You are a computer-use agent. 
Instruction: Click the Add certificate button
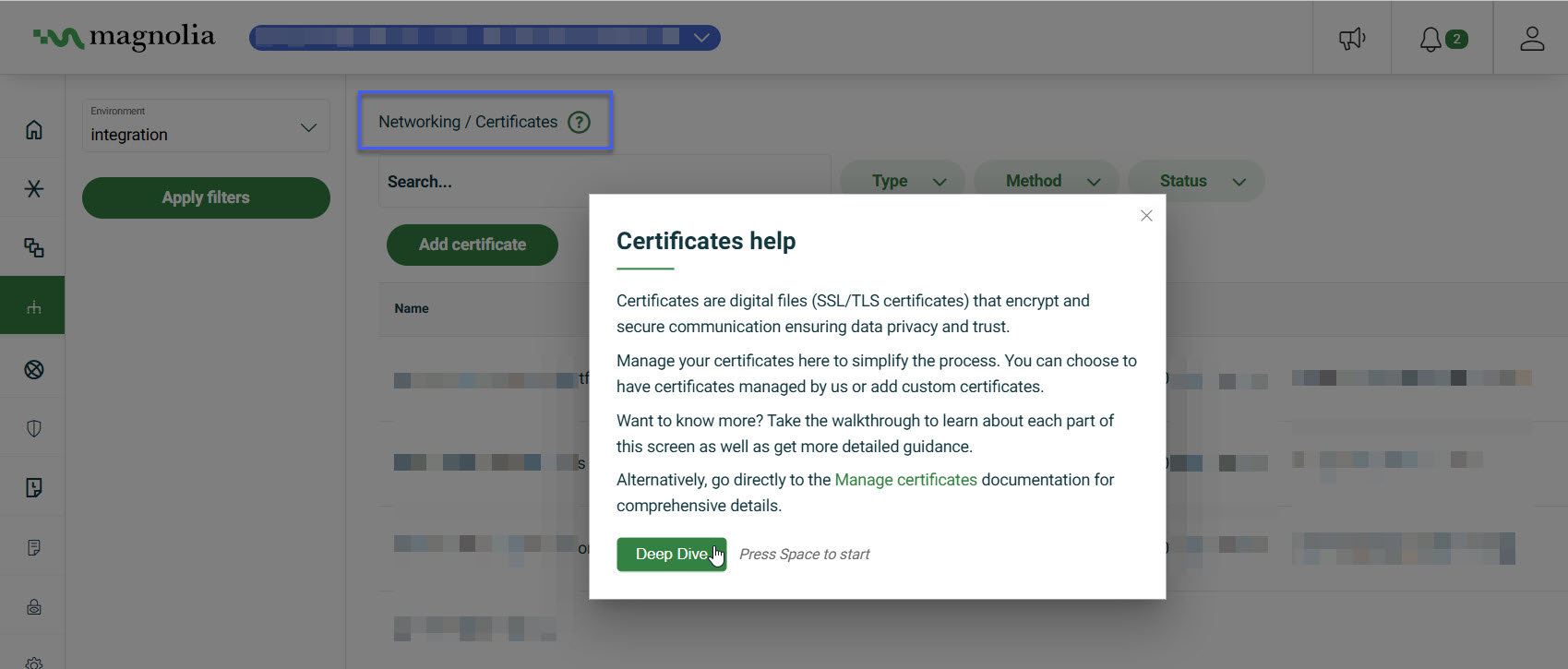[473, 245]
